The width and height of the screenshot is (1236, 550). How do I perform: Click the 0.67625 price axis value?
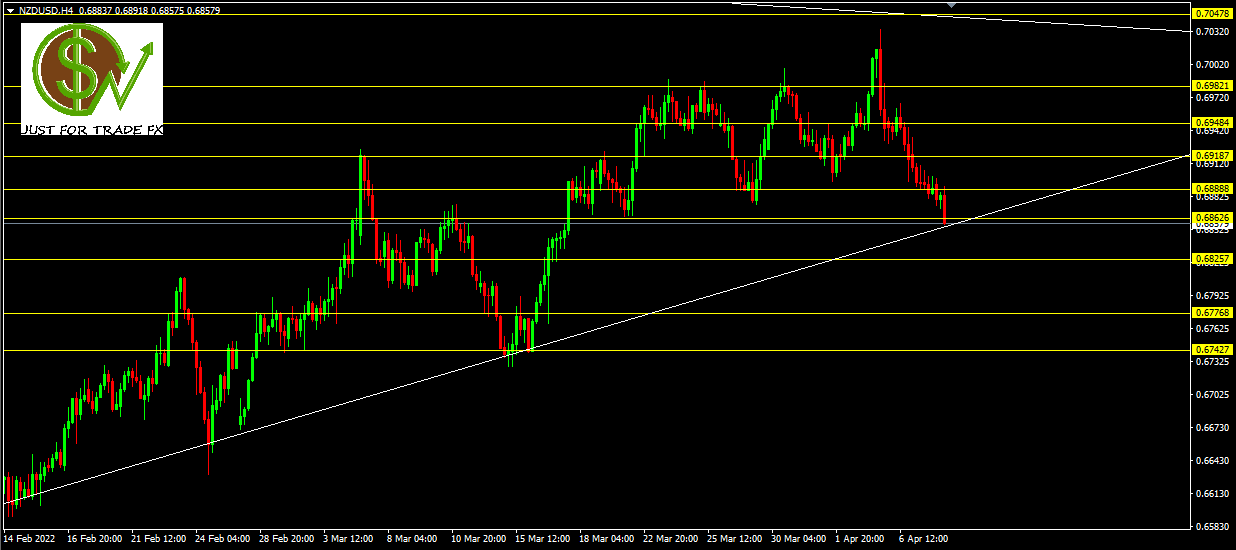(x=1213, y=329)
